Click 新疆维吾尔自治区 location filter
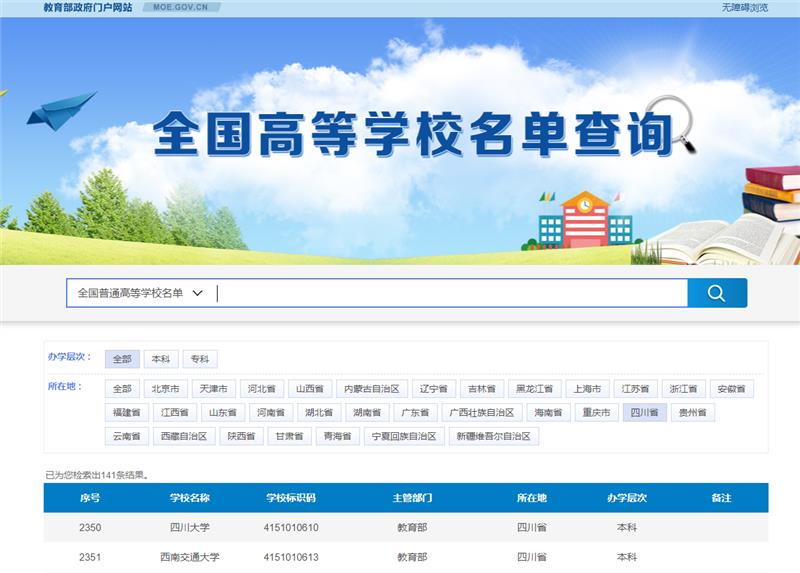The width and height of the screenshot is (800, 573). tap(493, 436)
